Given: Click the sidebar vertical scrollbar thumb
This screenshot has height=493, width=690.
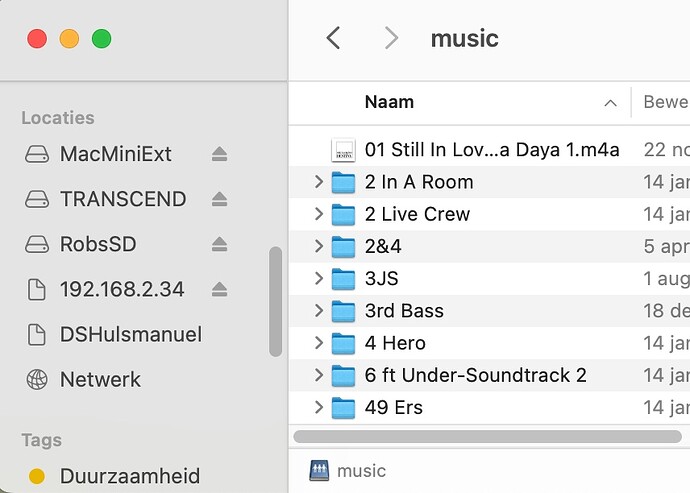Looking at the screenshot, I should click(x=275, y=302).
